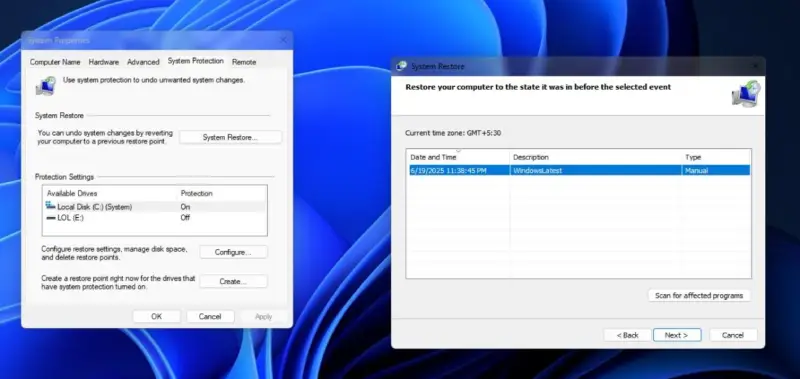800x379 pixels.
Task: Cancel the System Properties dialog
Action: (210, 316)
